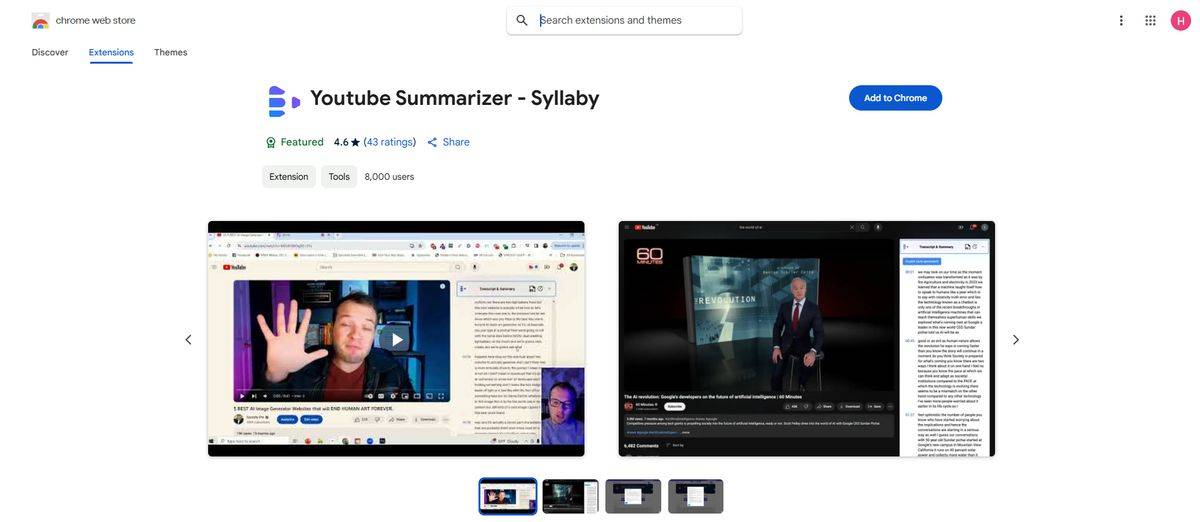Click the Share link
1200x522 pixels.
456,142
